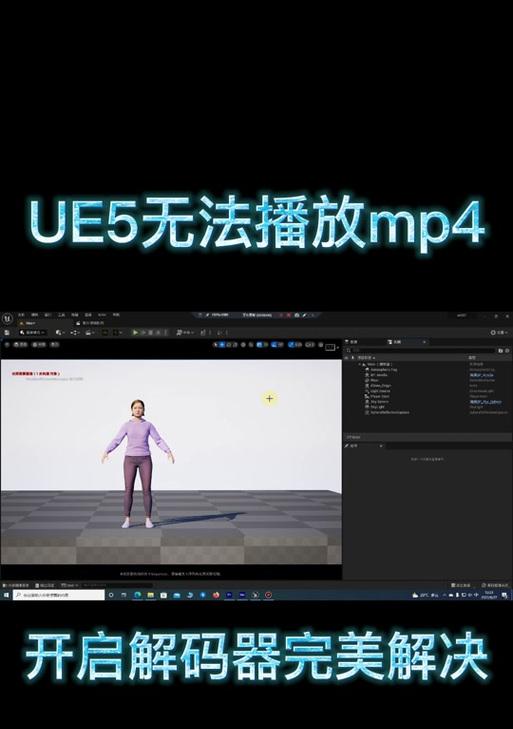Switch to the Outliner tab

click(x=397, y=342)
